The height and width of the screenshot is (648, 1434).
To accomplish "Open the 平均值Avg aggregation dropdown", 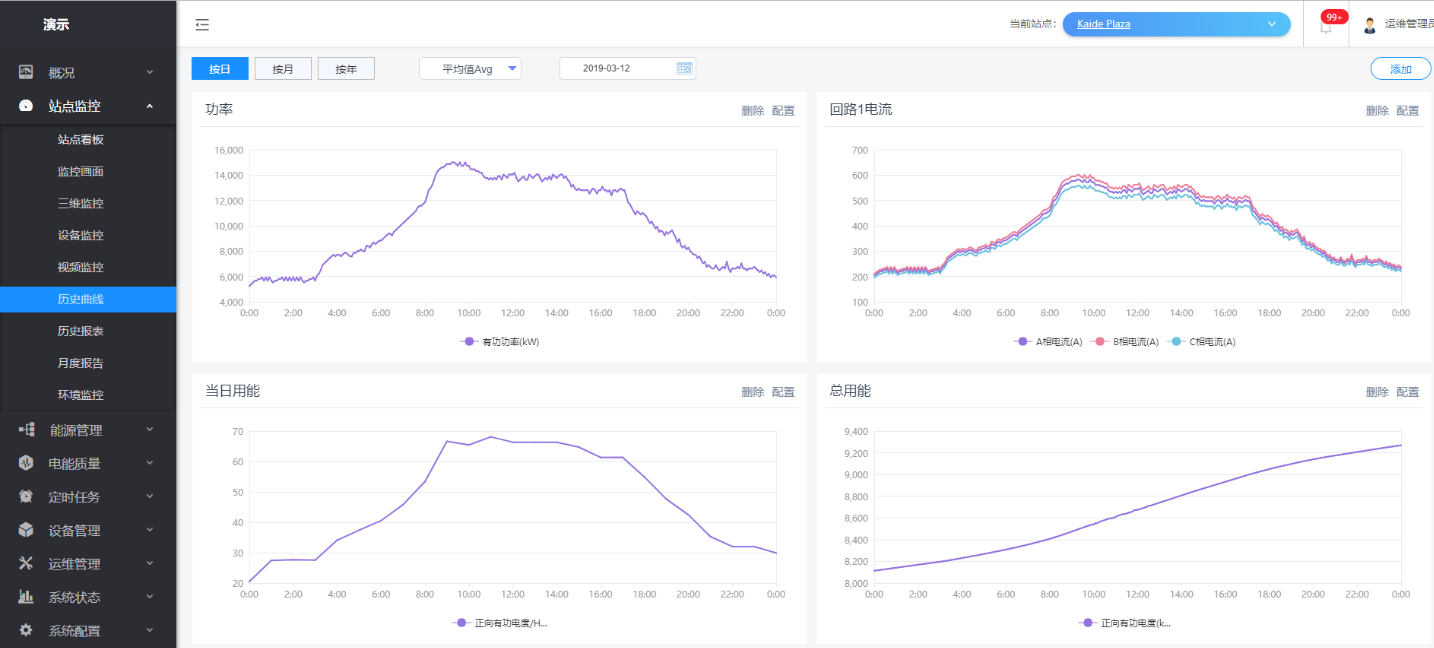I will [470, 69].
